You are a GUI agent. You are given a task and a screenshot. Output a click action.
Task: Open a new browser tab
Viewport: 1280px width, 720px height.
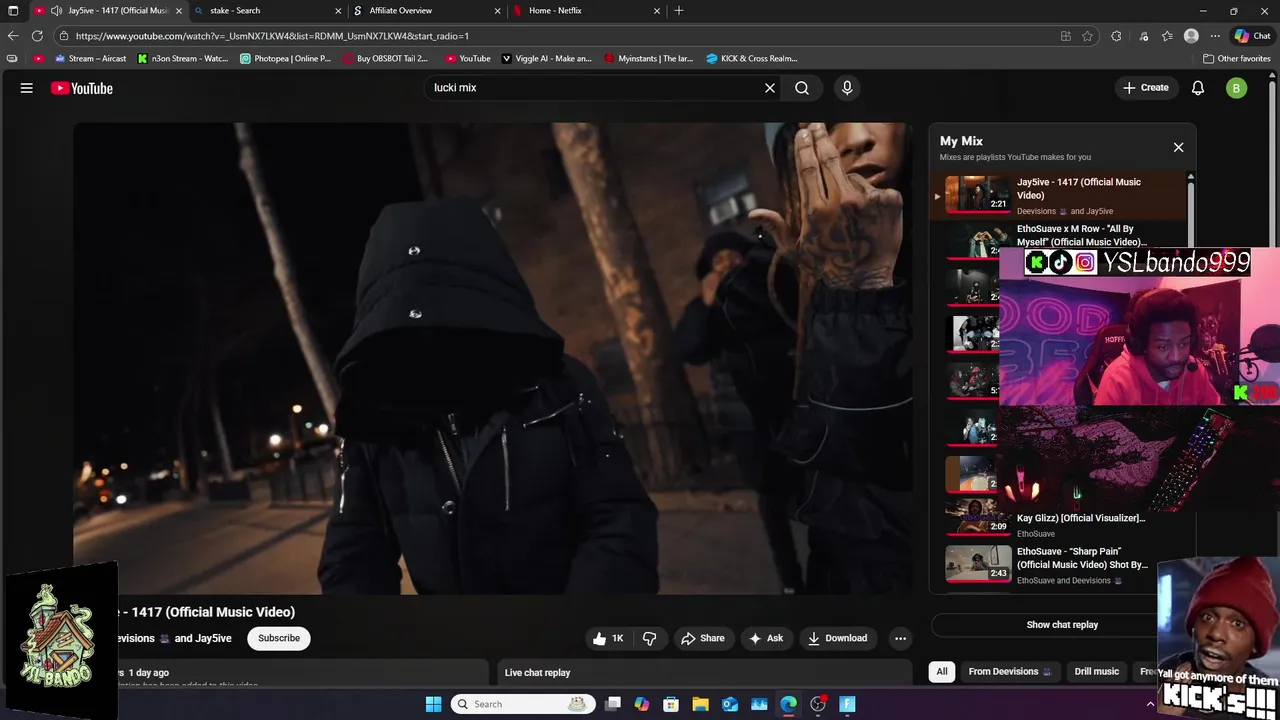(679, 11)
